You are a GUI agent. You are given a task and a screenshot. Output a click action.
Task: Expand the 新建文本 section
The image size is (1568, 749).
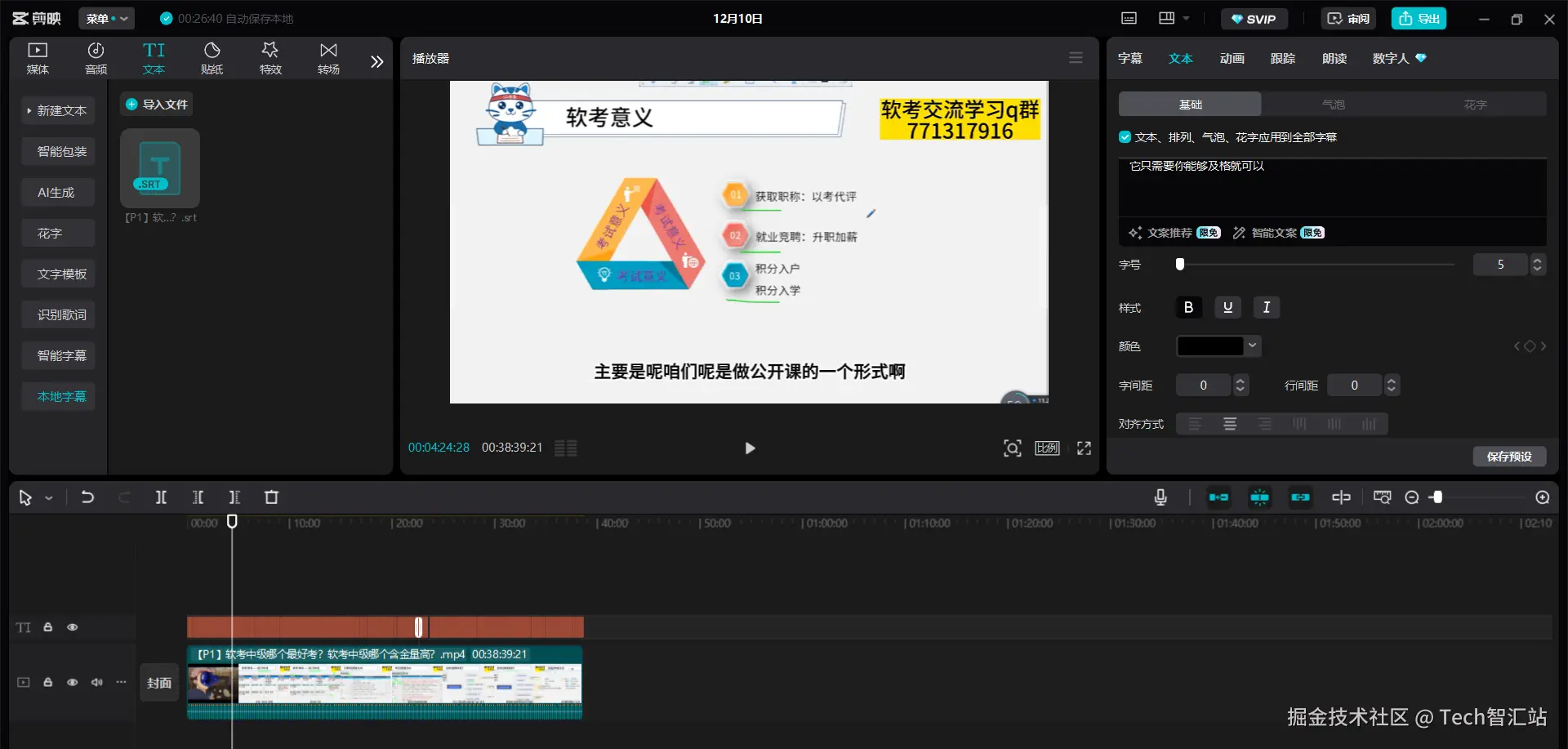tap(58, 110)
